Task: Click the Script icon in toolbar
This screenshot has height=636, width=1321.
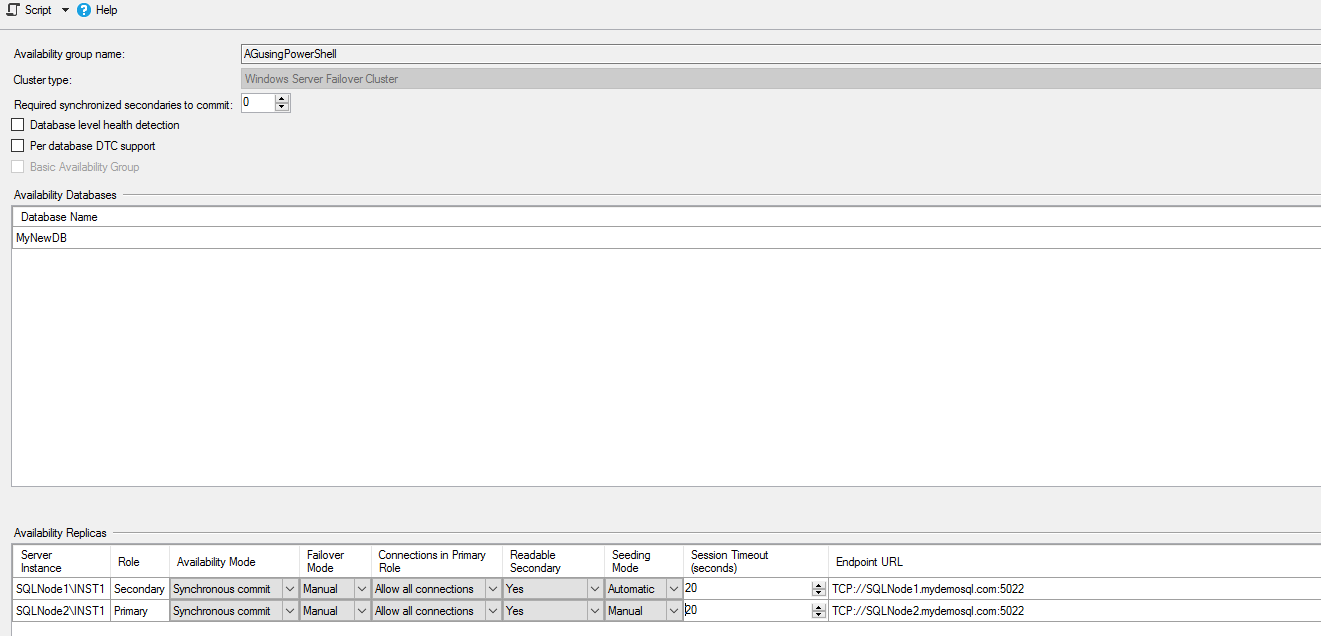Action: (x=13, y=10)
